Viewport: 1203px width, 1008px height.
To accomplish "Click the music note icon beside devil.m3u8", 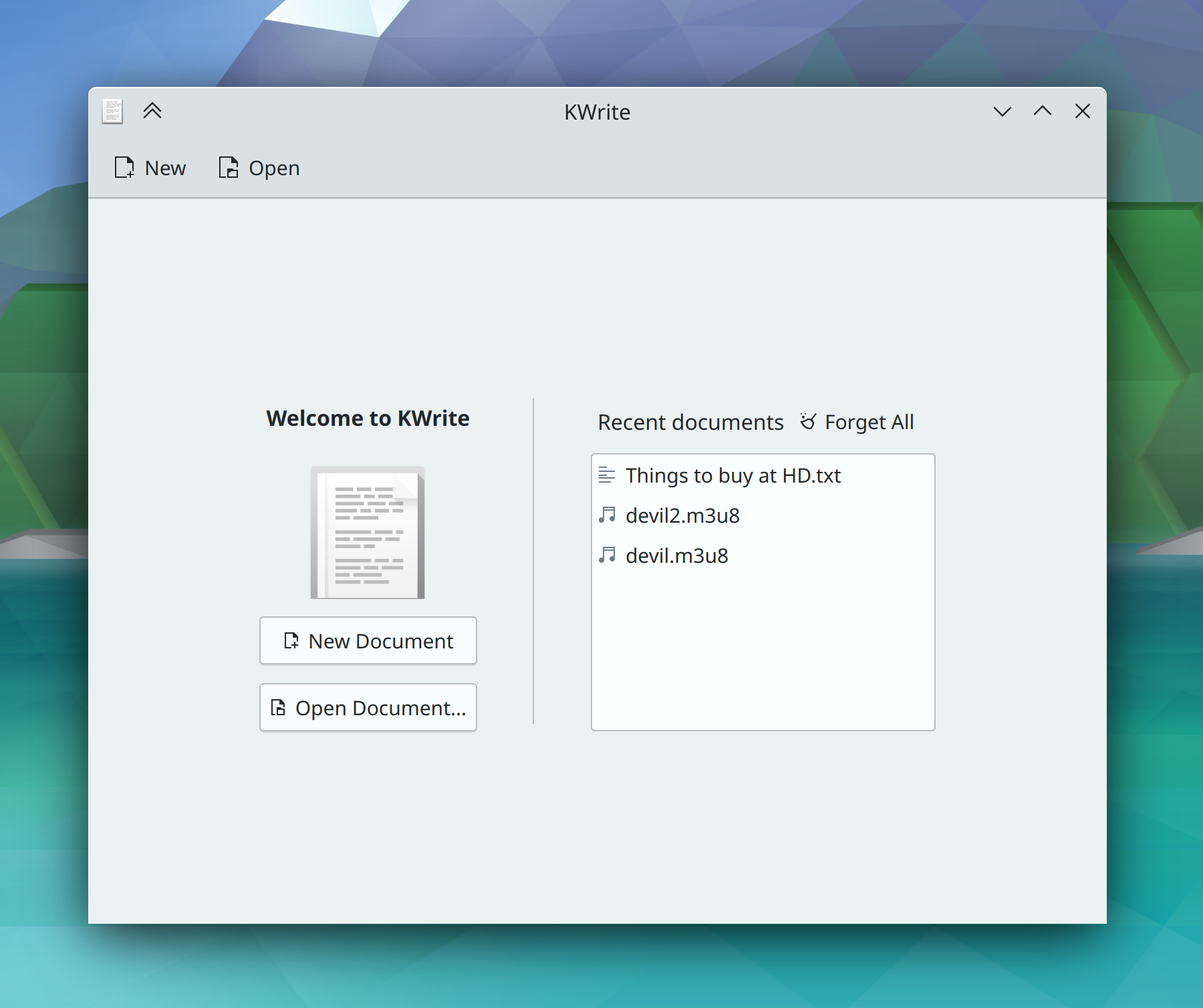I will 607,555.
